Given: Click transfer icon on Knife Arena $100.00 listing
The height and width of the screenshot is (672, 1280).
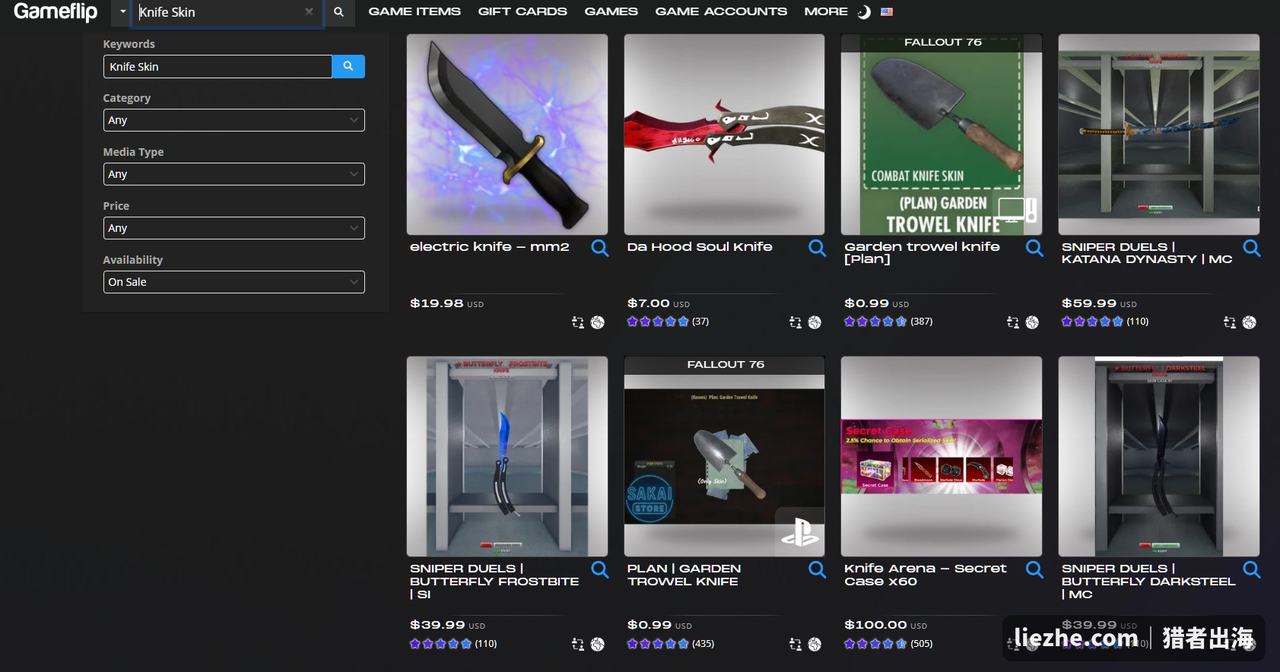Looking at the screenshot, I should pyautogui.click(x=1012, y=644).
